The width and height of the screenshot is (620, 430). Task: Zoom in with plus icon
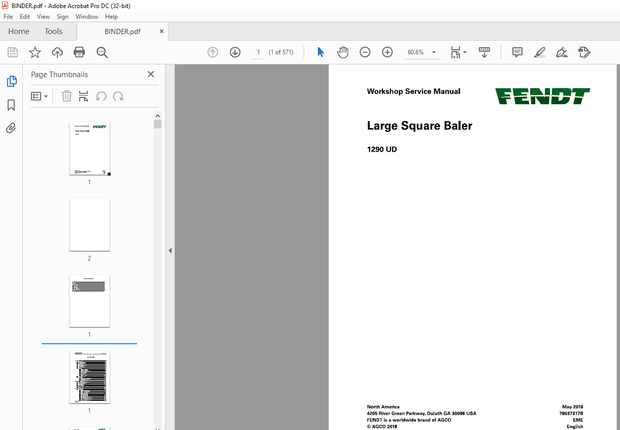[388, 52]
